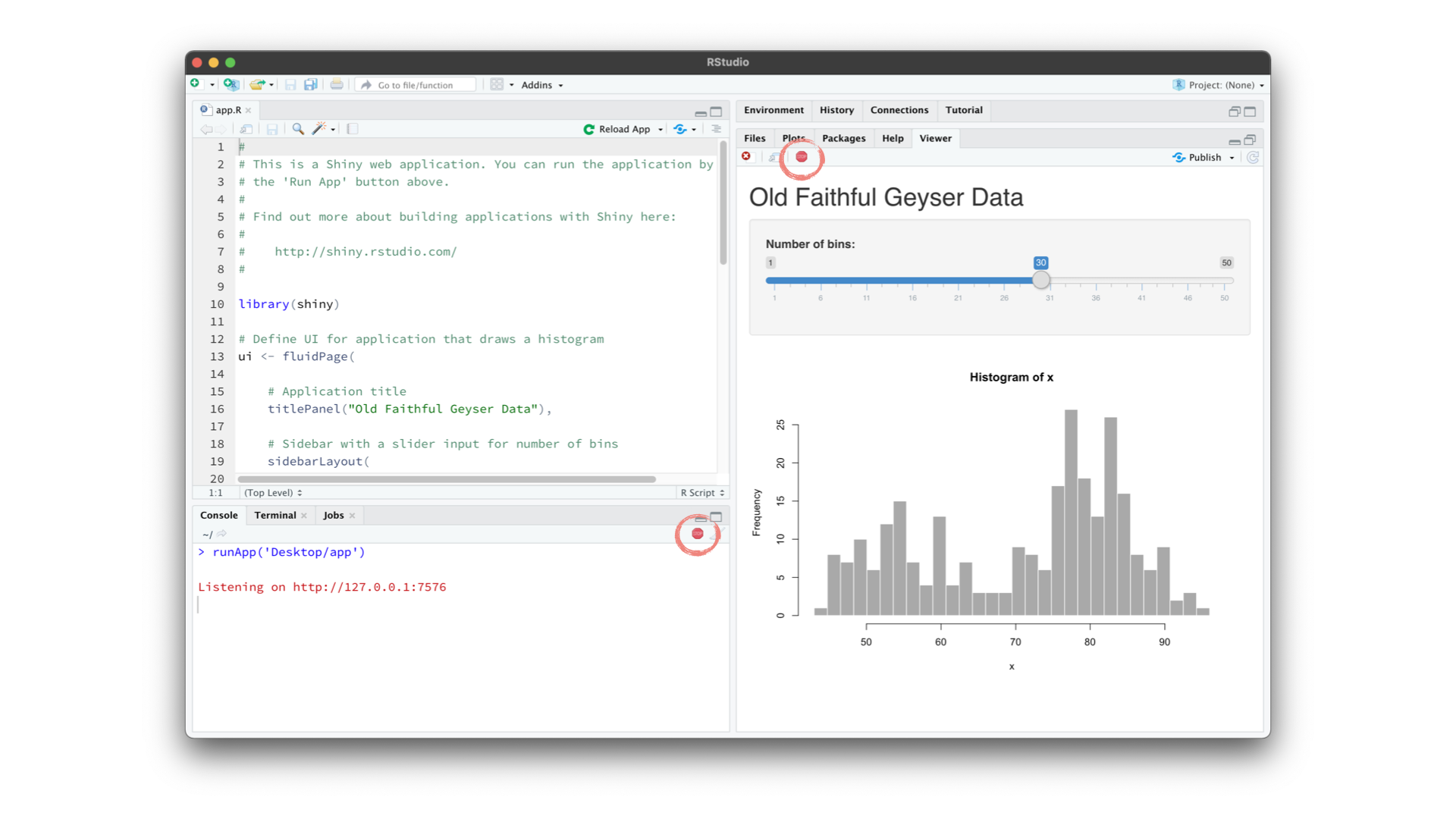Open the Reload App dropdown arrow
Viewport: 1456px width, 819px height.
click(658, 129)
